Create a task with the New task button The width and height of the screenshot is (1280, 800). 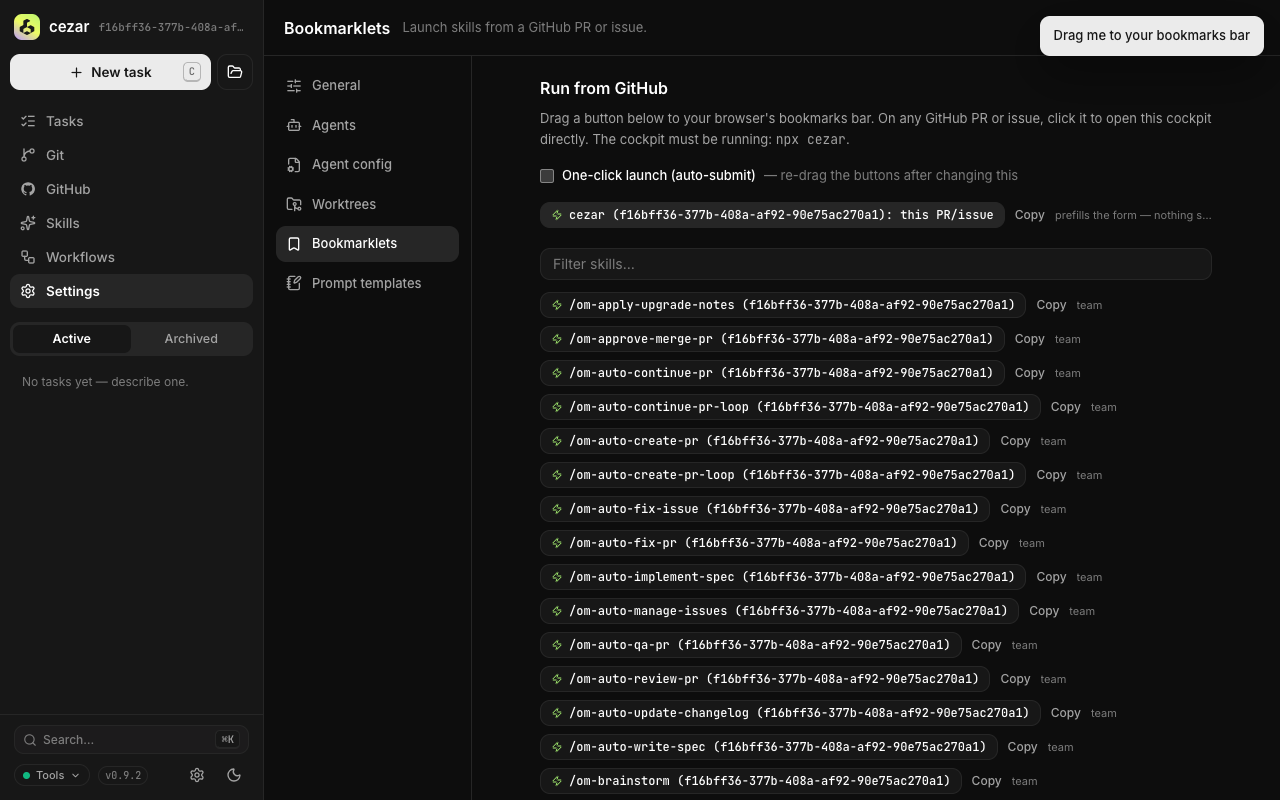point(110,72)
